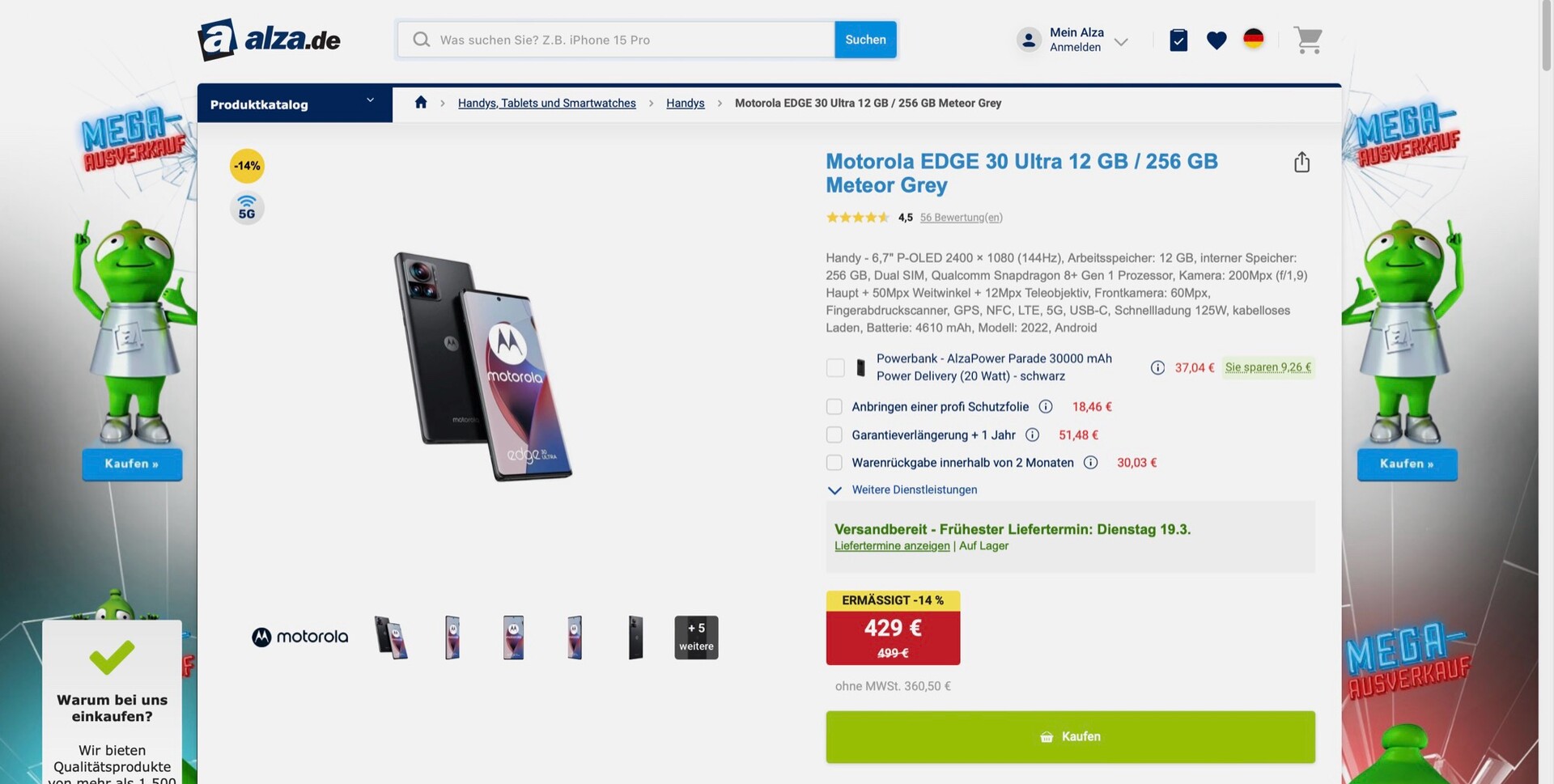Image resolution: width=1554 pixels, height=784 pixels.
Task: Enable the profi Schutzfolie checkbox
Action: tap(834, 407)
